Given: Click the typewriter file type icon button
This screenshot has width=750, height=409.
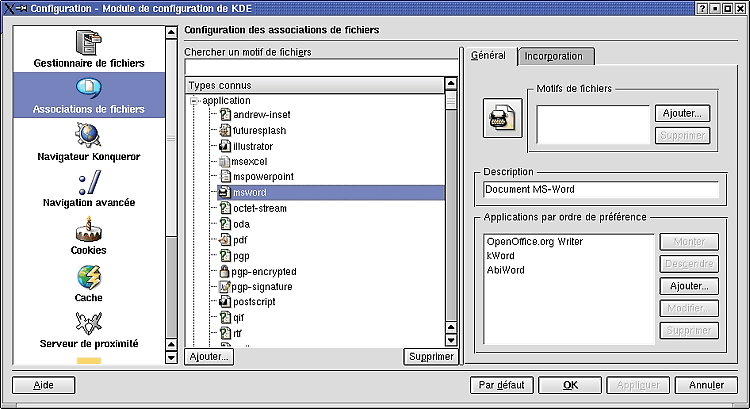Looking at the screenshot, I should click(x=502, y=118).
